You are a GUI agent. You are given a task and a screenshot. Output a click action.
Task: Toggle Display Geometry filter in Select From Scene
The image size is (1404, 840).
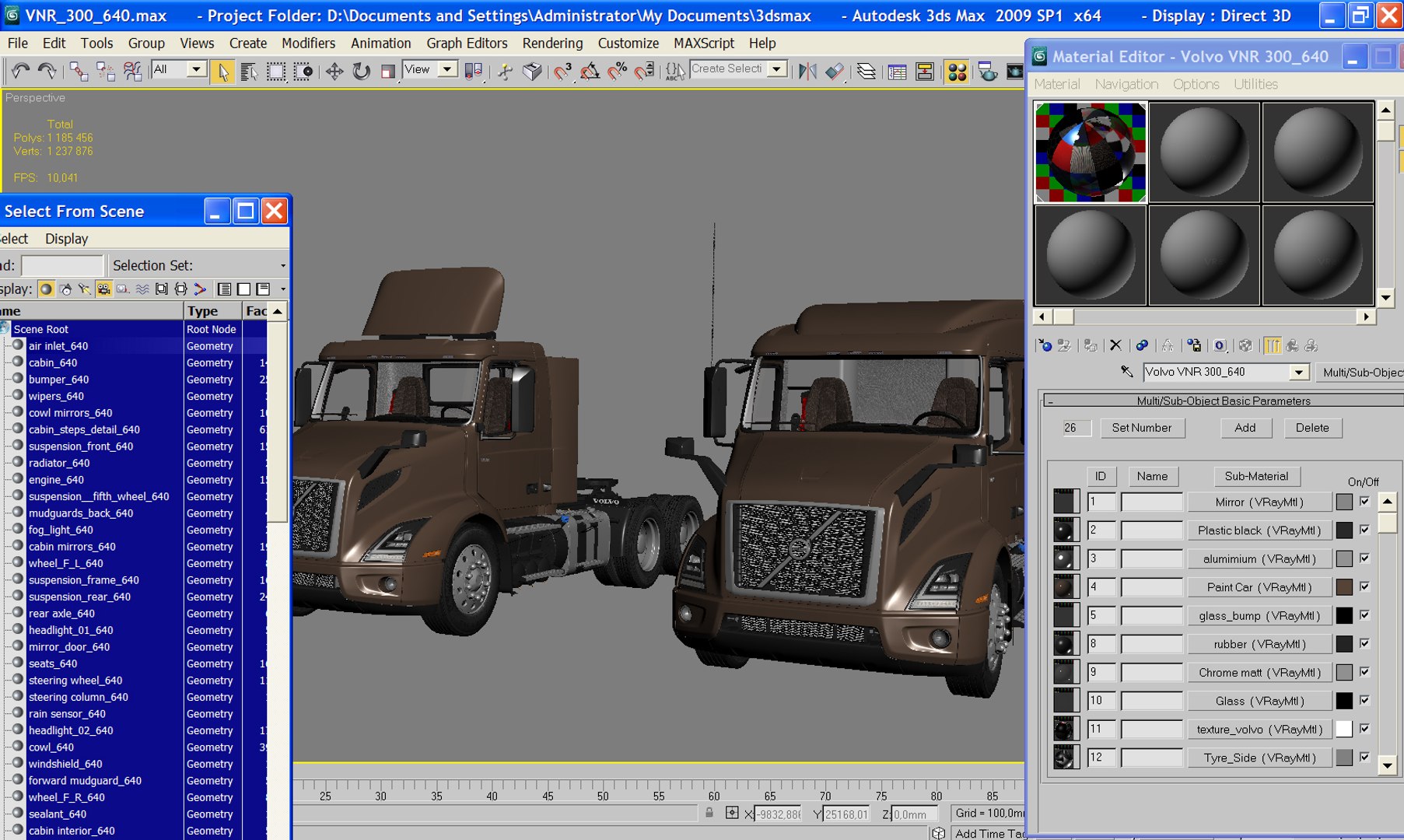point(46,289)
